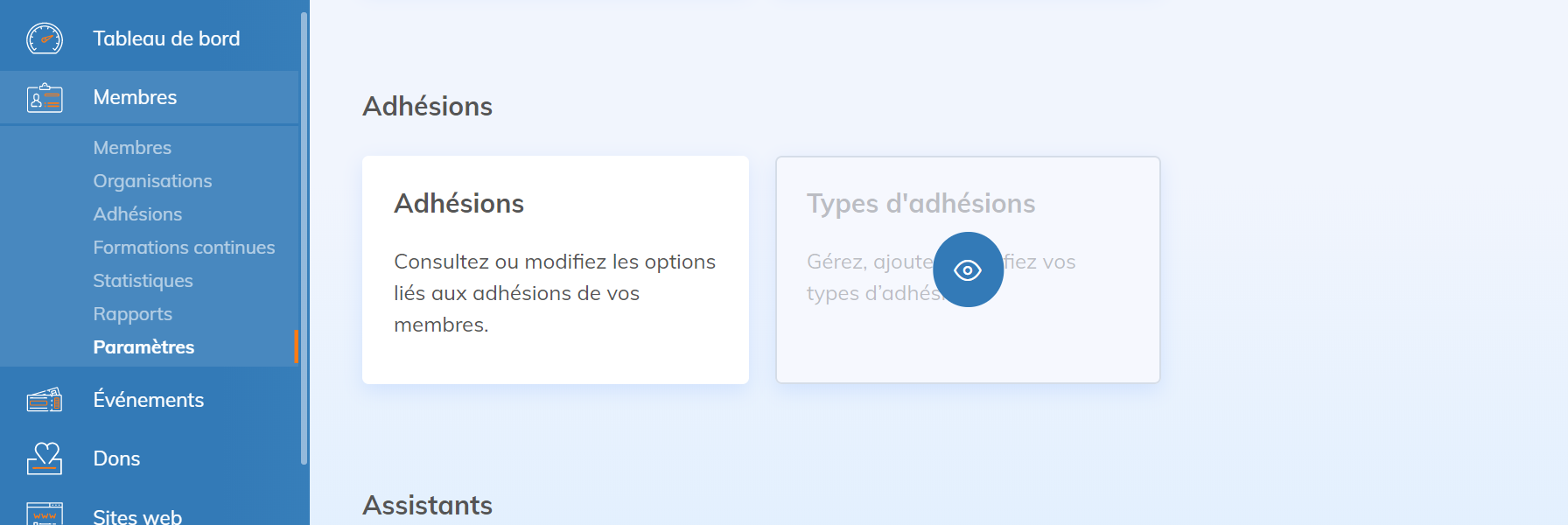Expand the Dons sidebar section
Screen dimensions: 1568x525
pos(116,458)
